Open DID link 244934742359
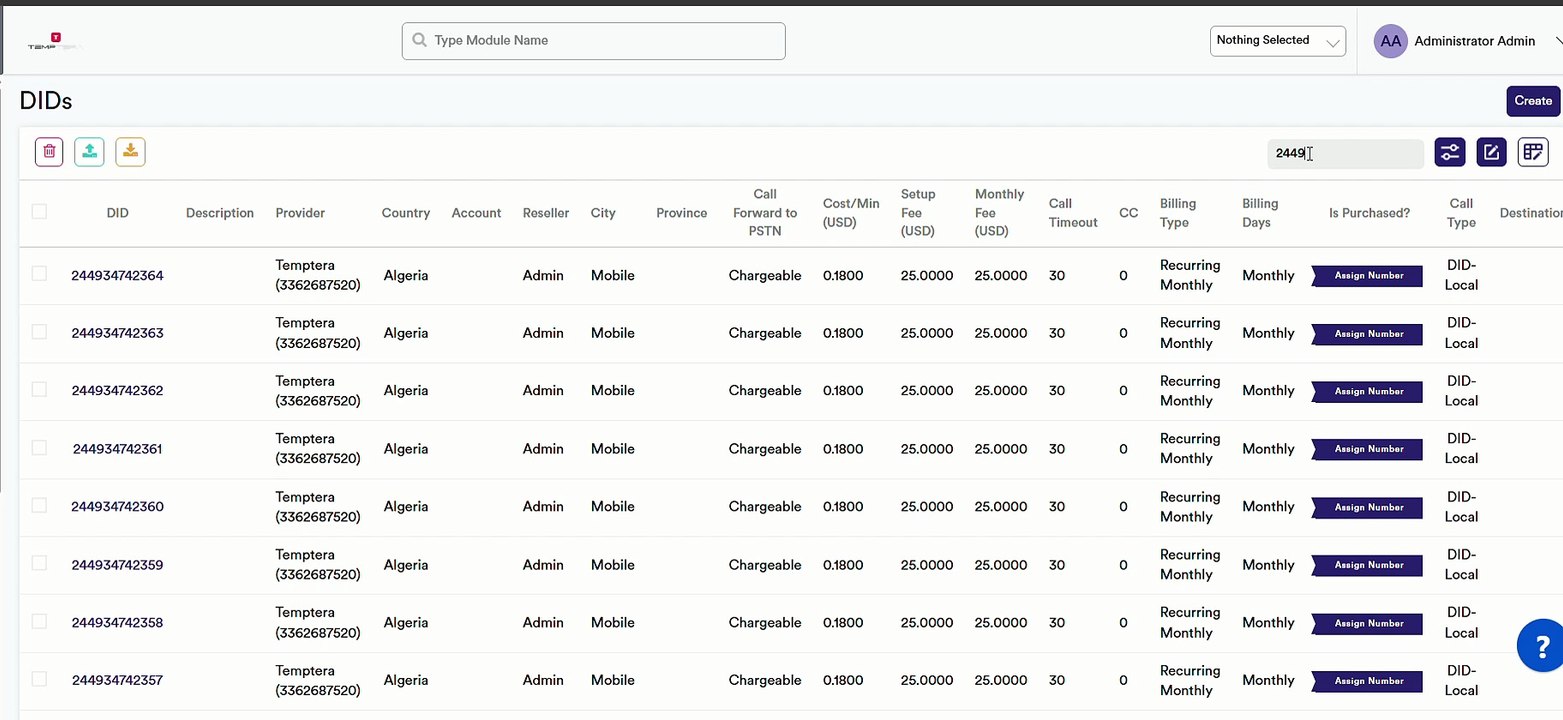This screenshot has height=720, width=1563. tap(117, 565)
